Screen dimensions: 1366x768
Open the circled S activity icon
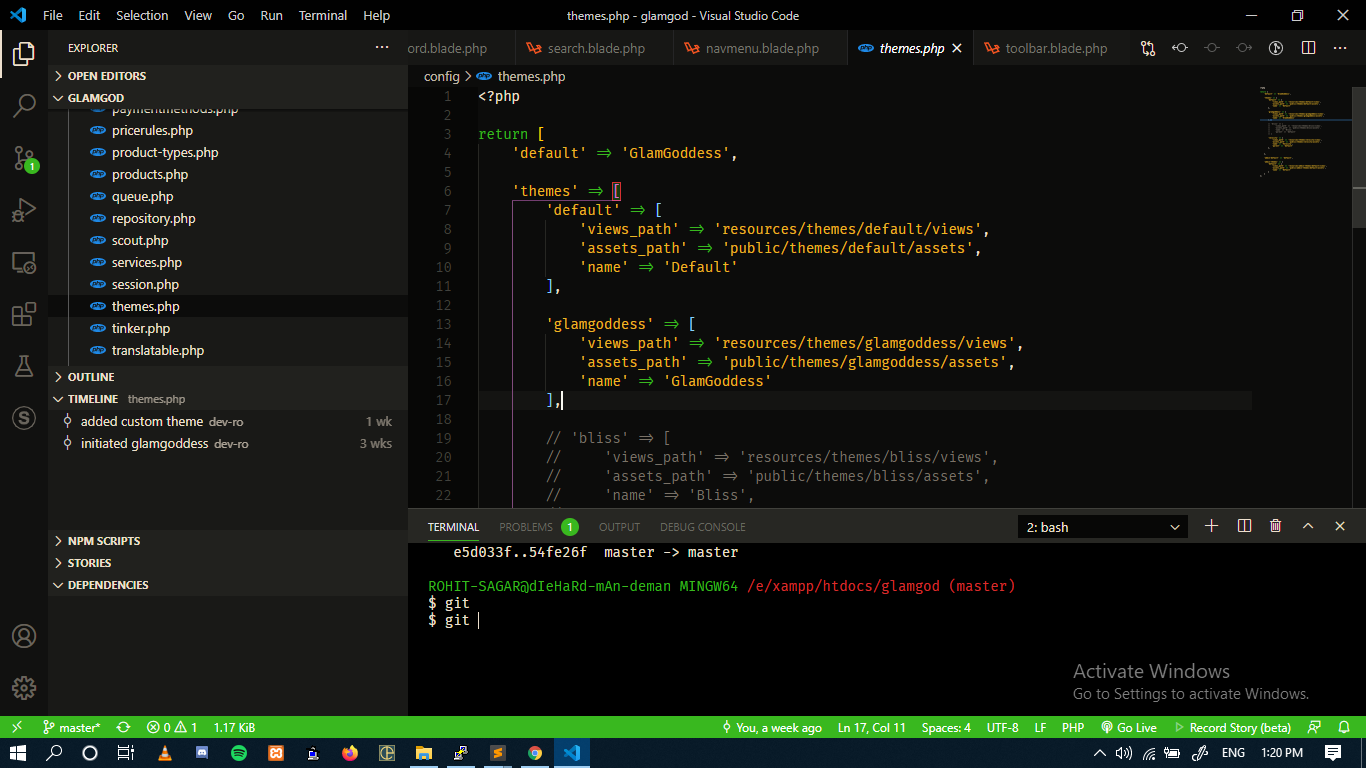[x=24, y=418]
